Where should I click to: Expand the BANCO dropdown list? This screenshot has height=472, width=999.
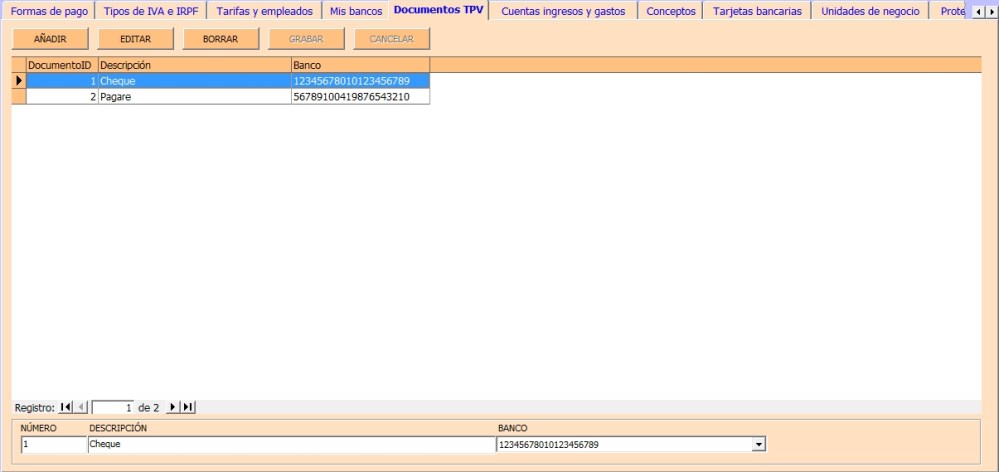758,444
